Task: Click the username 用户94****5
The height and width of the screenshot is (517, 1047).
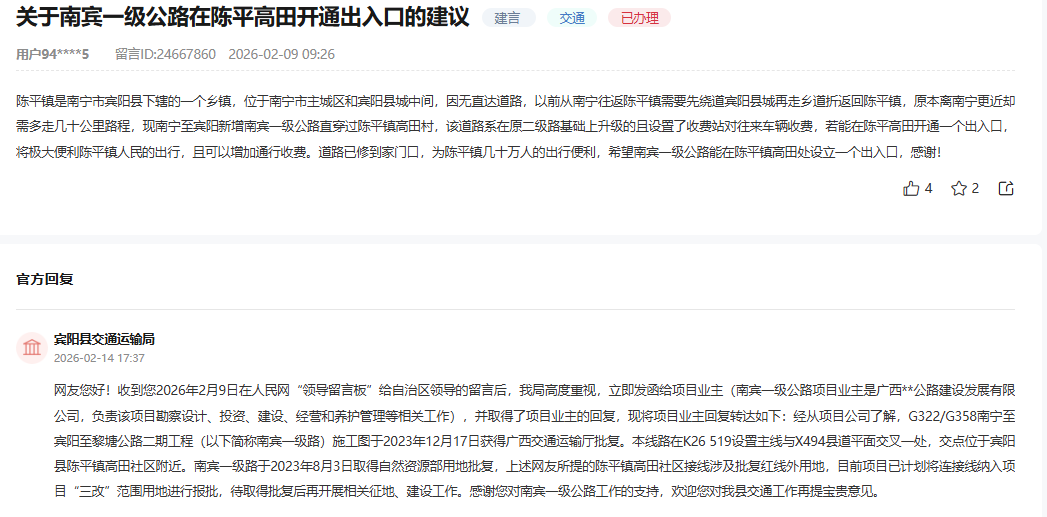Action: pyautogui.click(x=53, y=54)
